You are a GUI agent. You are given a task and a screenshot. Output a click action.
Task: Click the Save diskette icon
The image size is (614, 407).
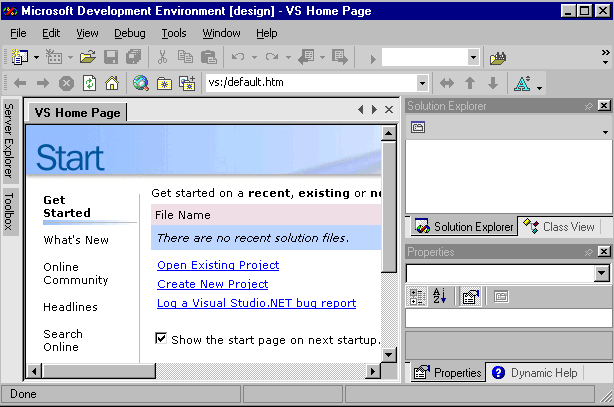click(x=111, y=58)
